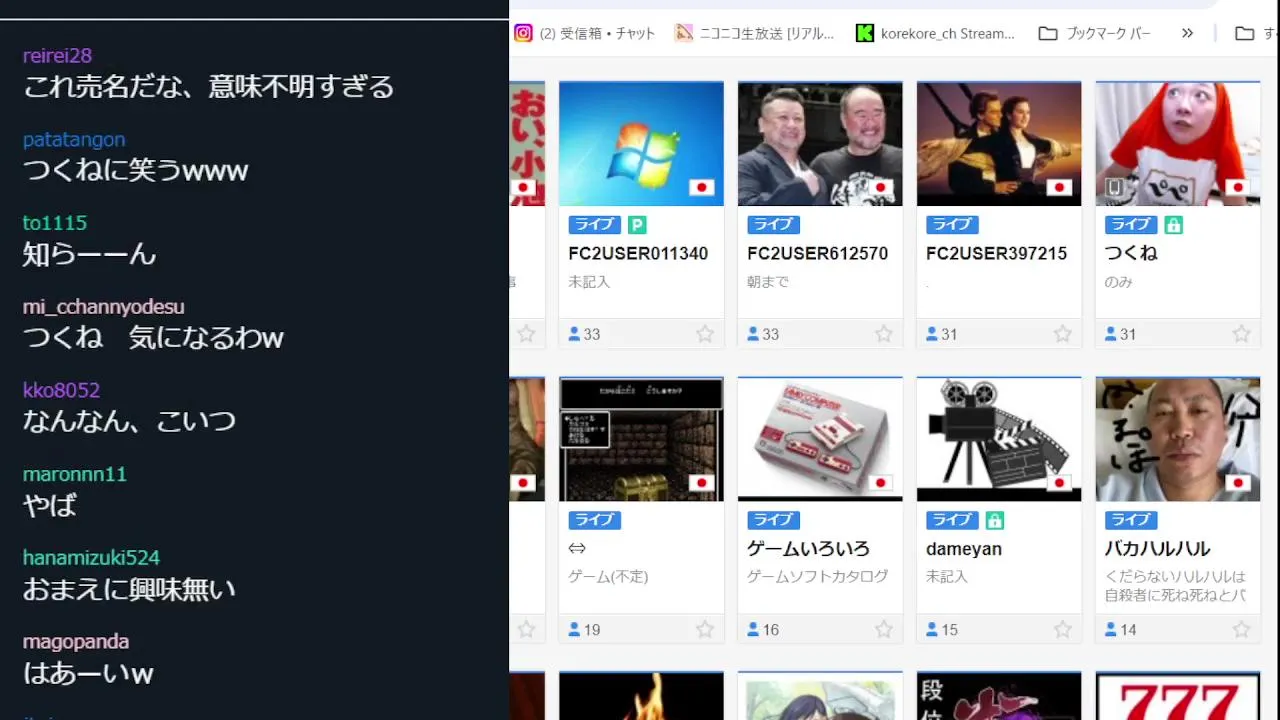
Task: Open the ブックマーク バー folder
Action: tap(1095, 33)
